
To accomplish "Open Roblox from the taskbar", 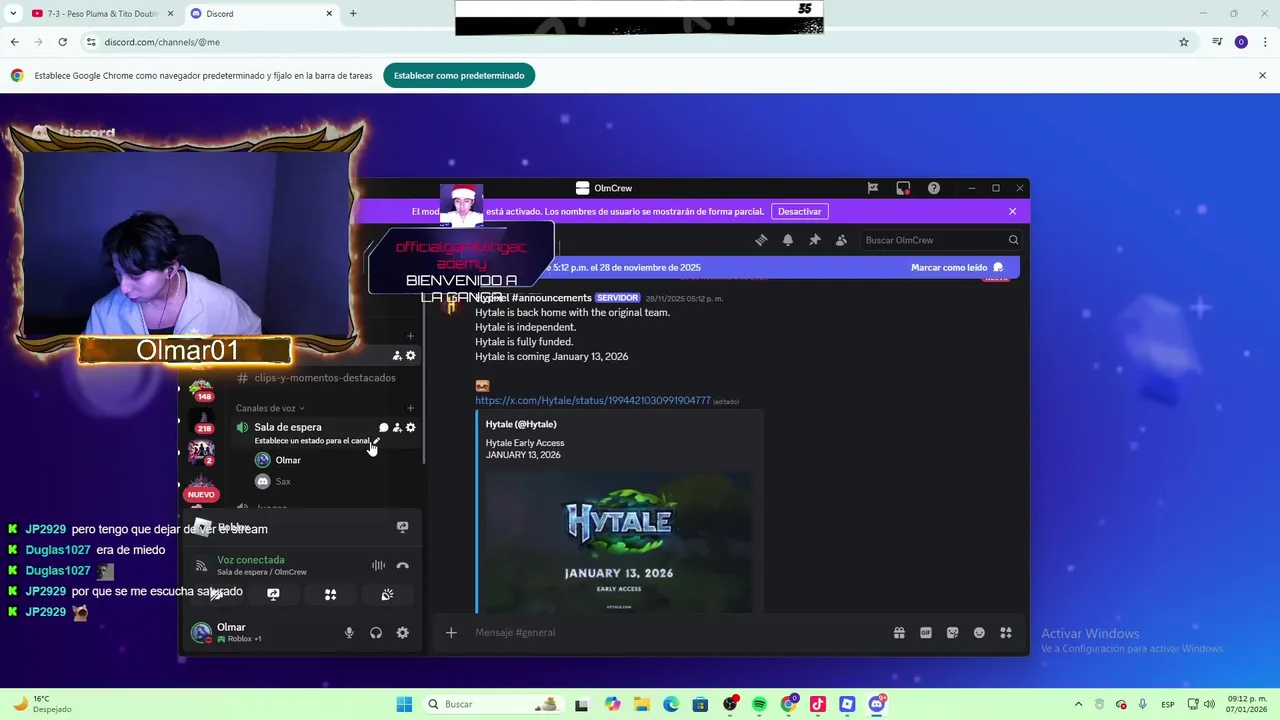I will [x=847, y=704].
